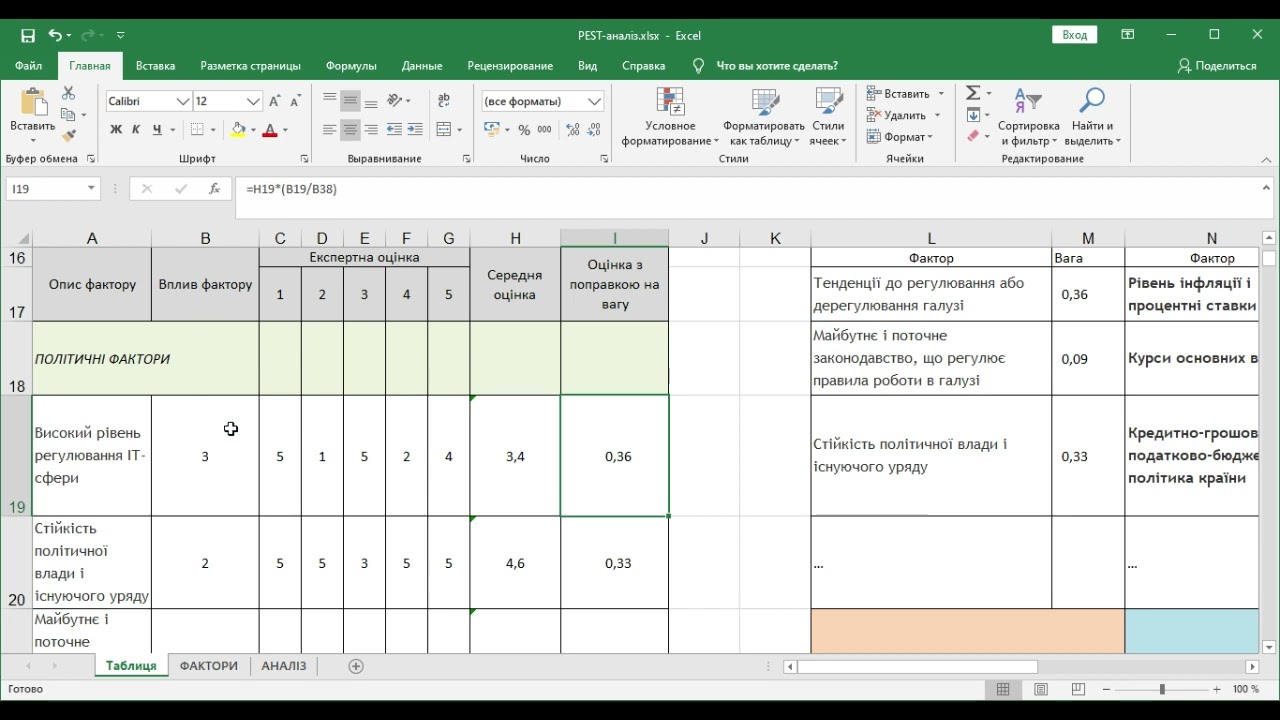This screenshot has width=1280, height=720.
Task: Add a new sheet with plus icon
Action: [x=356, y=666]
